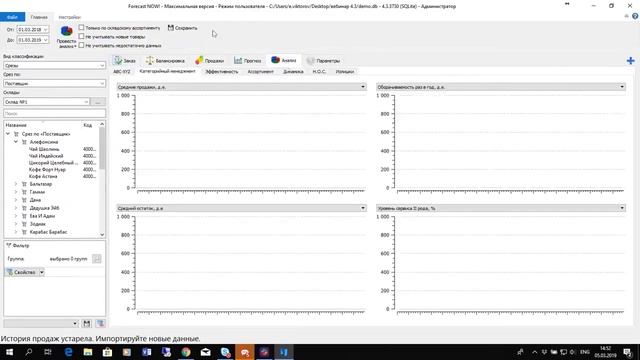Click the search input field
The image size is (640, 360).
54,113
